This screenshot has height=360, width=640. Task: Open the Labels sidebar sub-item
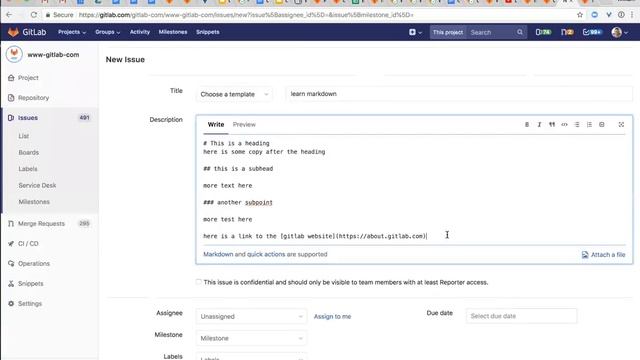point(28,169)
